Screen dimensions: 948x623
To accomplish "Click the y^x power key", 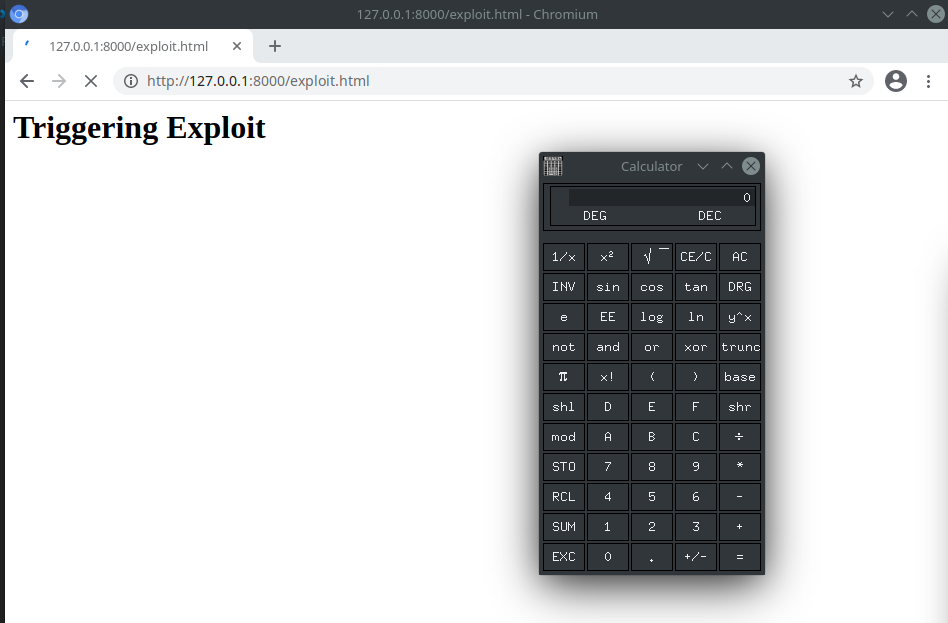I will click(x=740, y=317).
